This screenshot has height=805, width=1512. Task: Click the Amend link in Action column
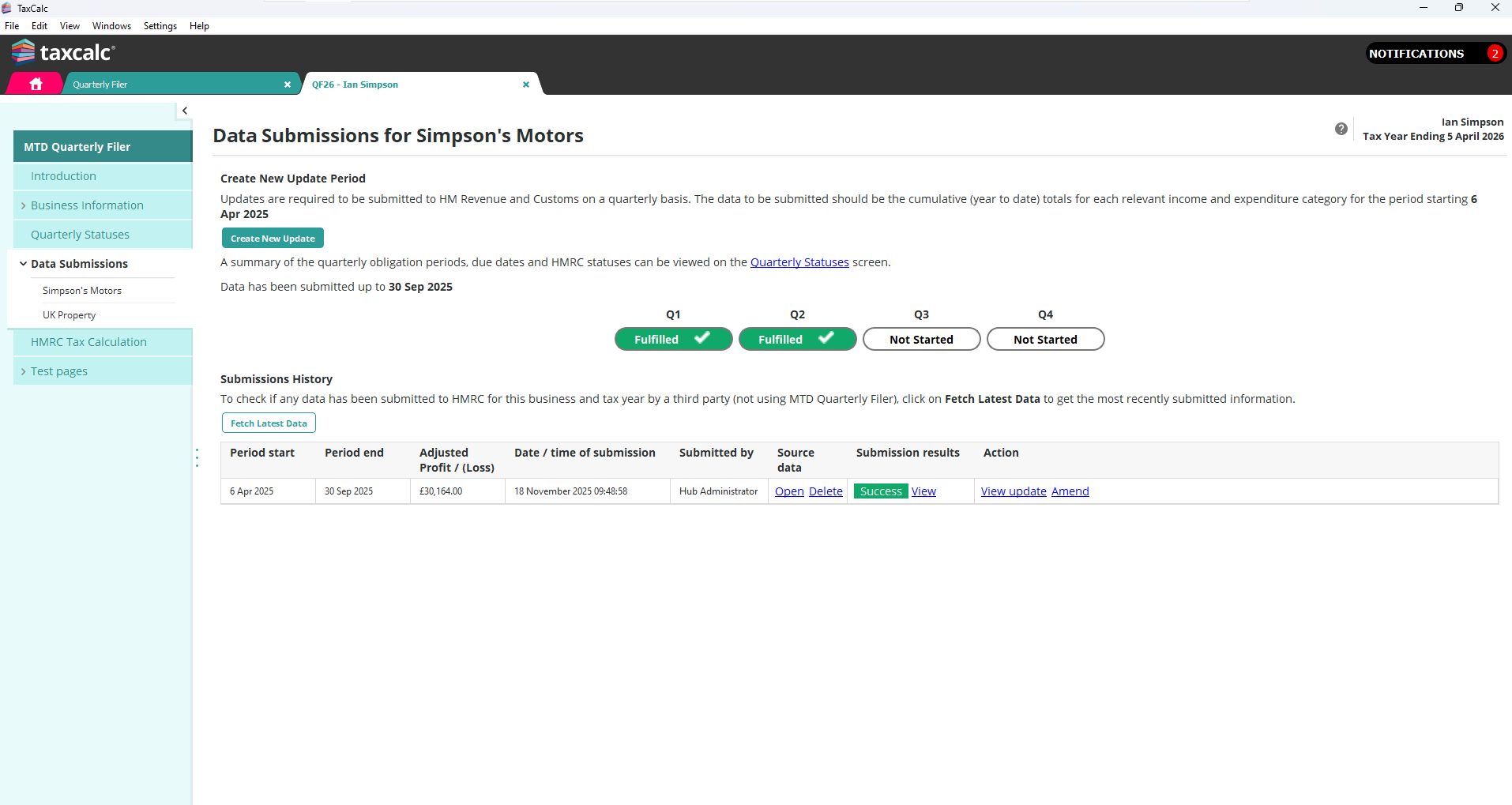point(1070,491)
